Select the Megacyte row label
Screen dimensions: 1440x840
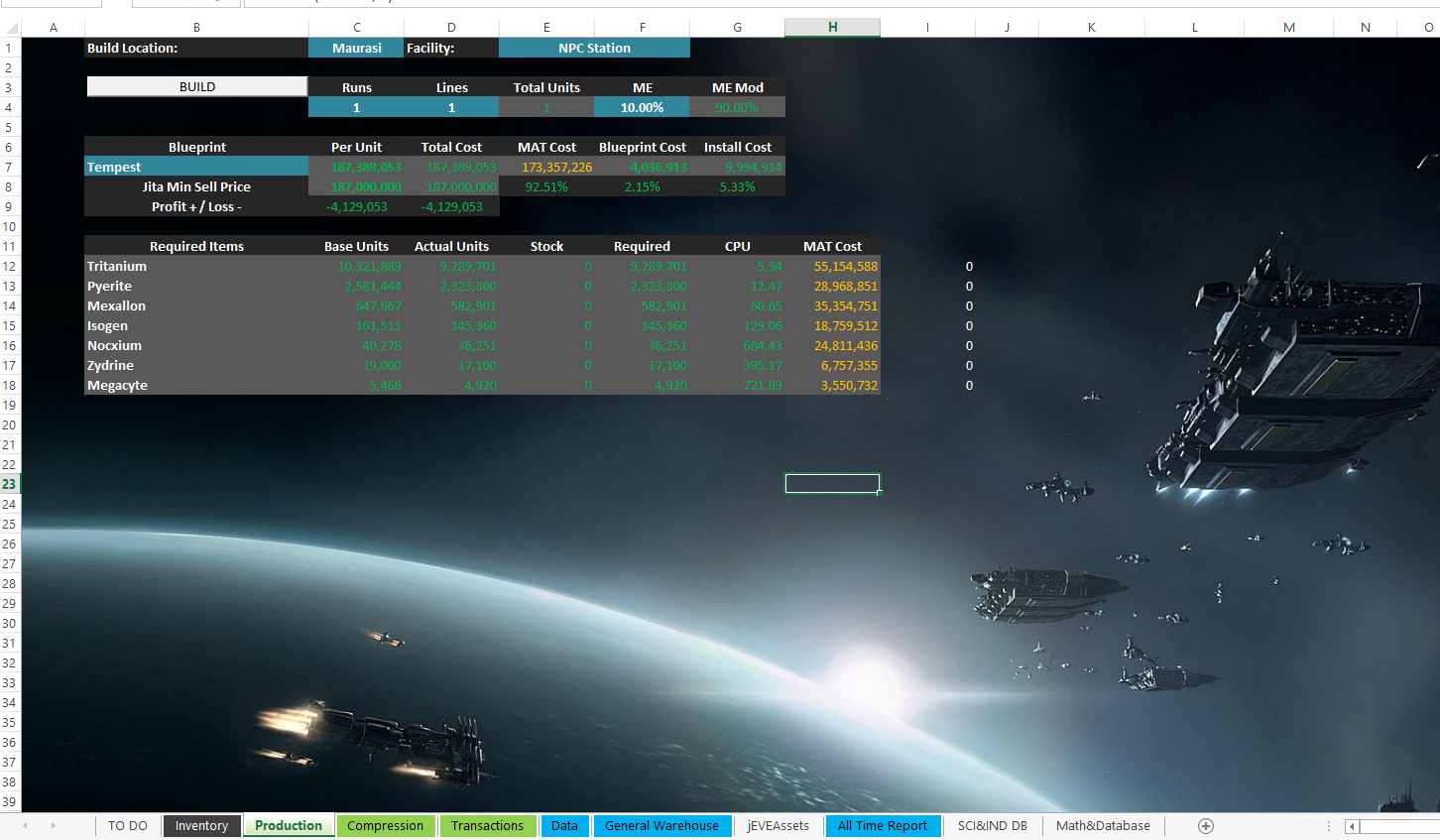click(x=196, y=385)
